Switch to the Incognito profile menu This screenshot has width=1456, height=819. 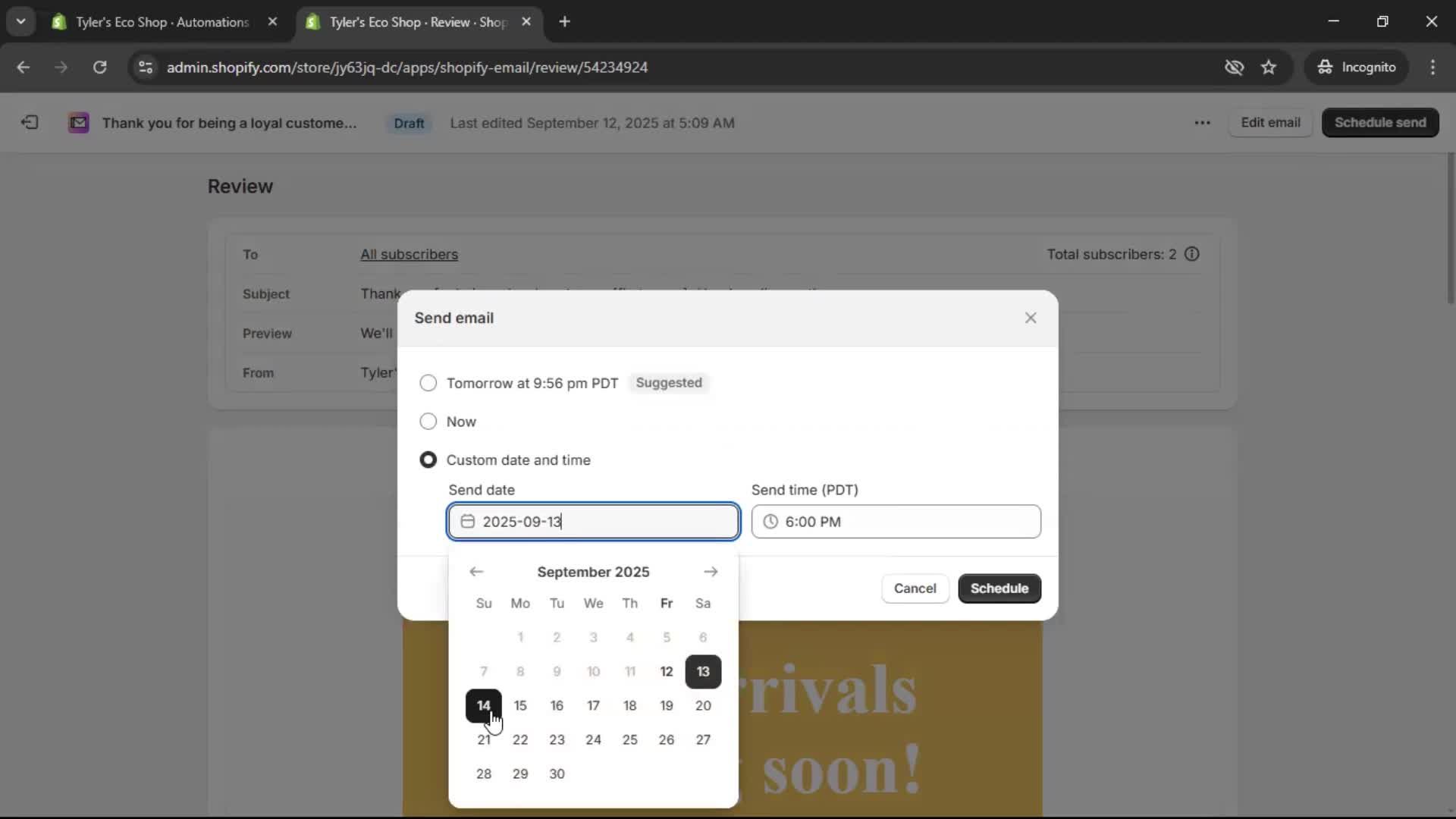1357,67
